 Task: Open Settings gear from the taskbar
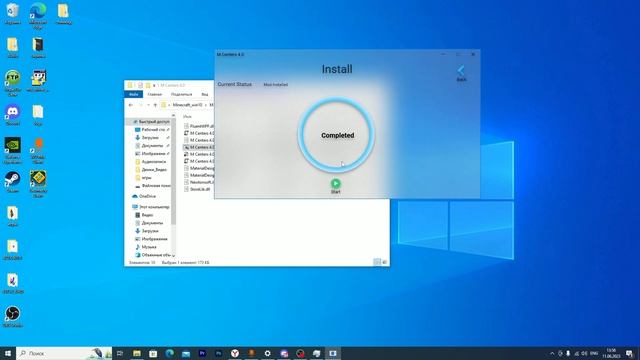click(x=267, y=353)
